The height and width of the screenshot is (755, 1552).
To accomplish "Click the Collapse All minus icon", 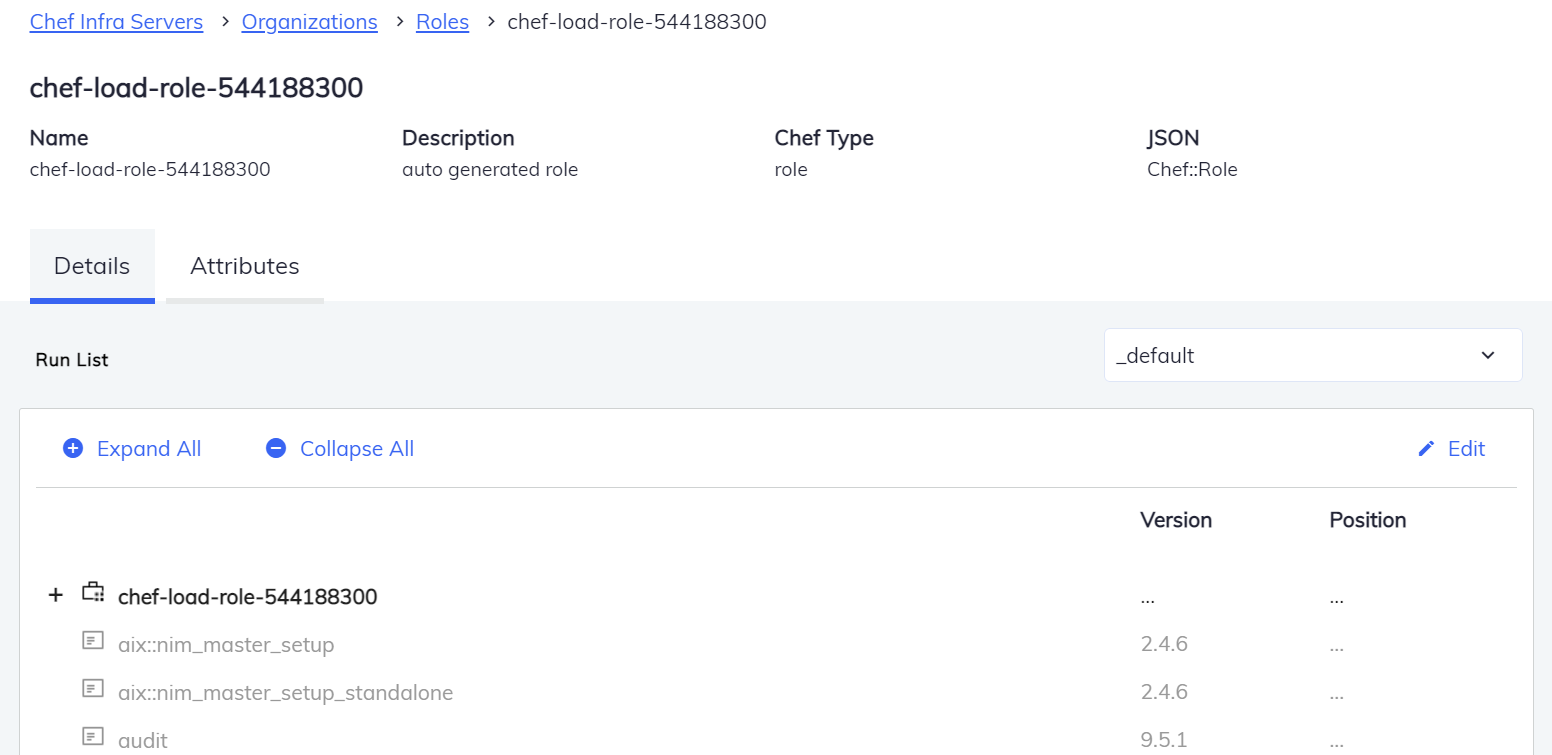I will (276, 449).
